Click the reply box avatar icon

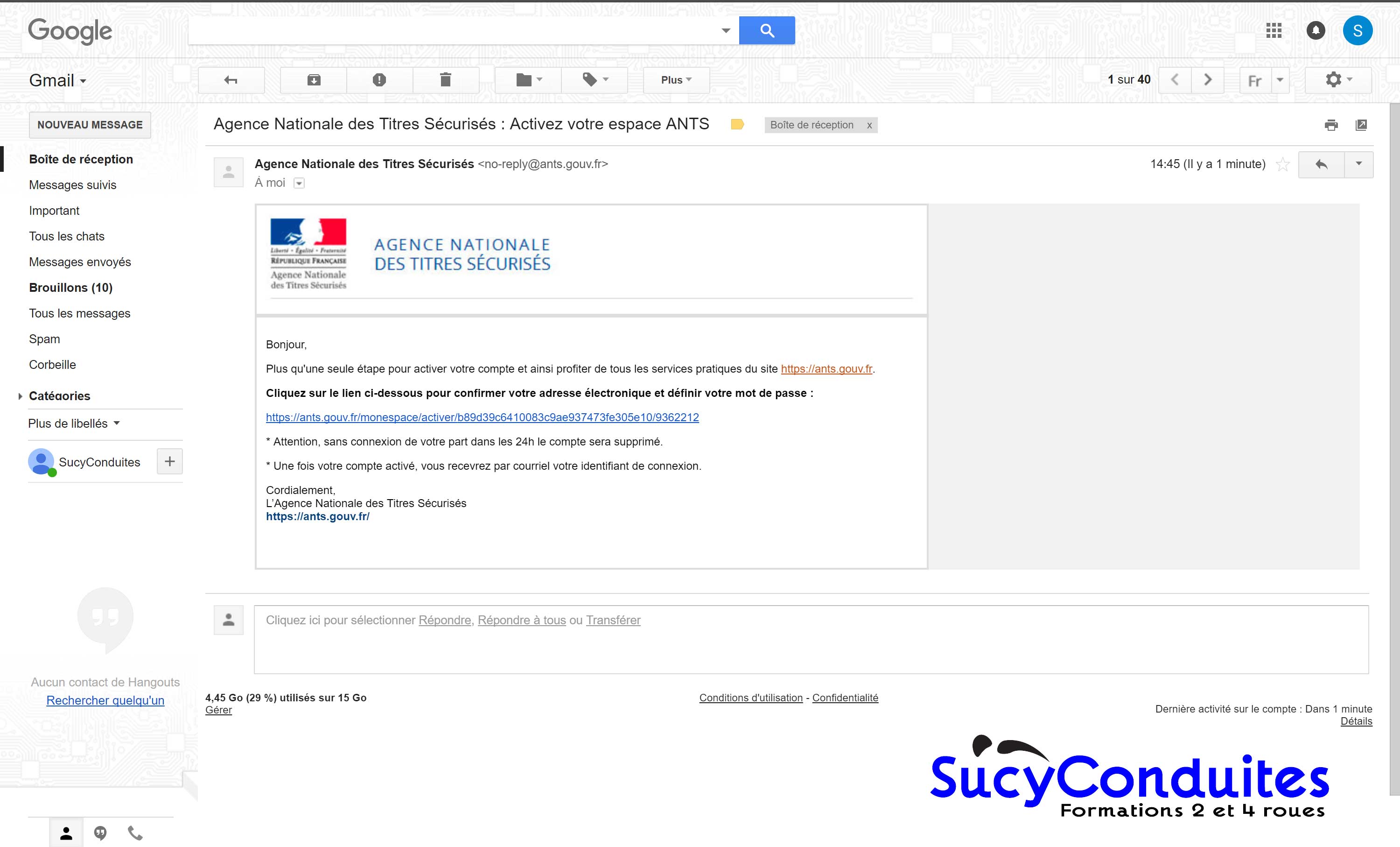[228, 620]
